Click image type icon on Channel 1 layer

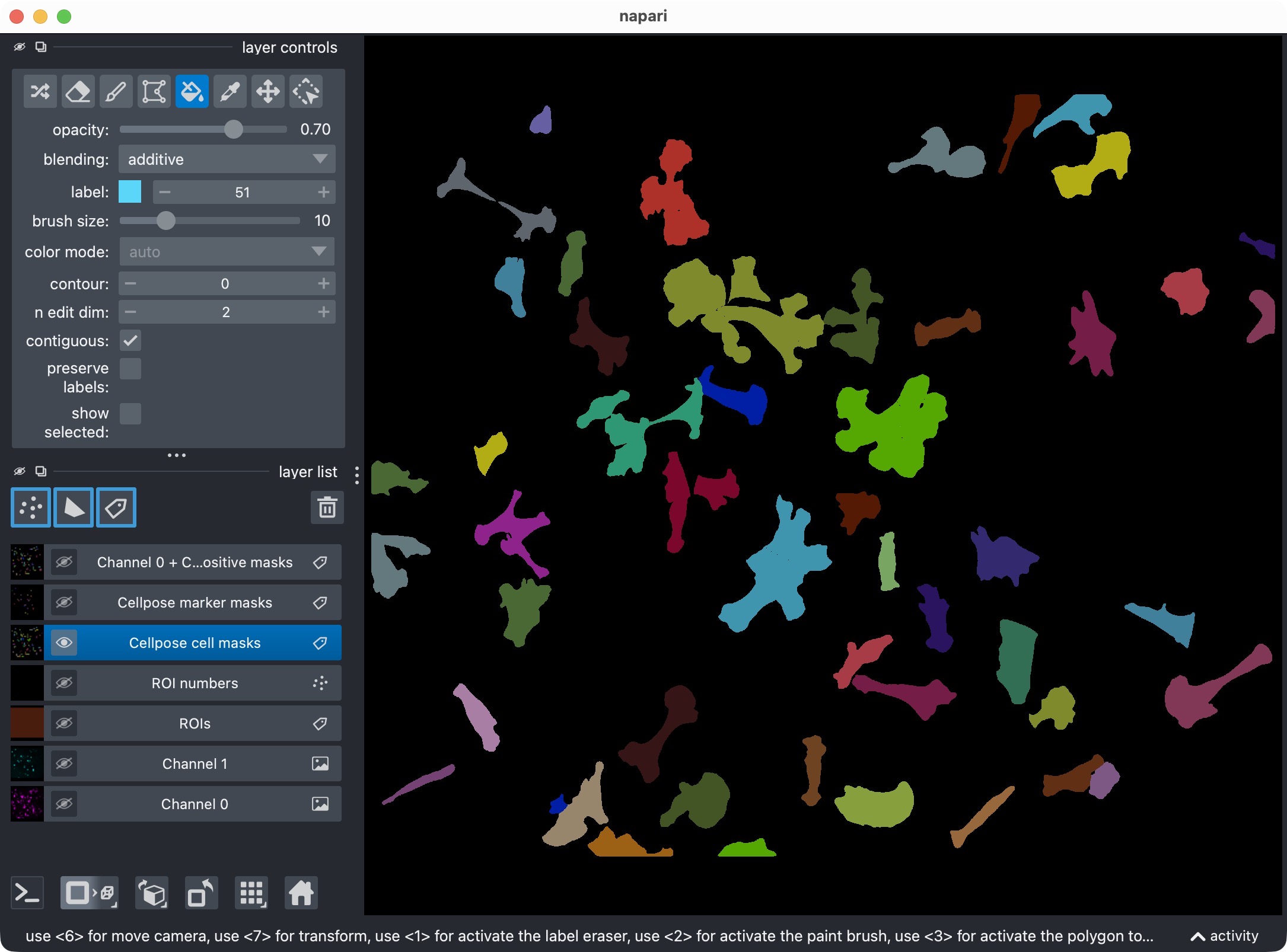point(320,763)
